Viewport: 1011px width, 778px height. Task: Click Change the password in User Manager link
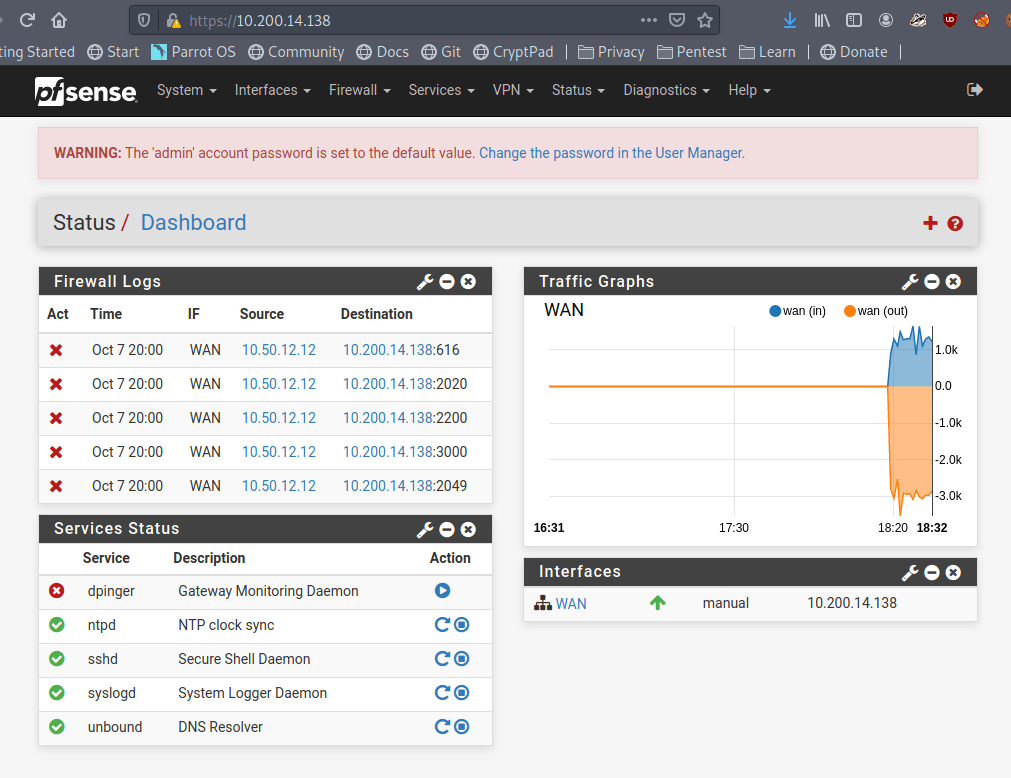[610, 153]
